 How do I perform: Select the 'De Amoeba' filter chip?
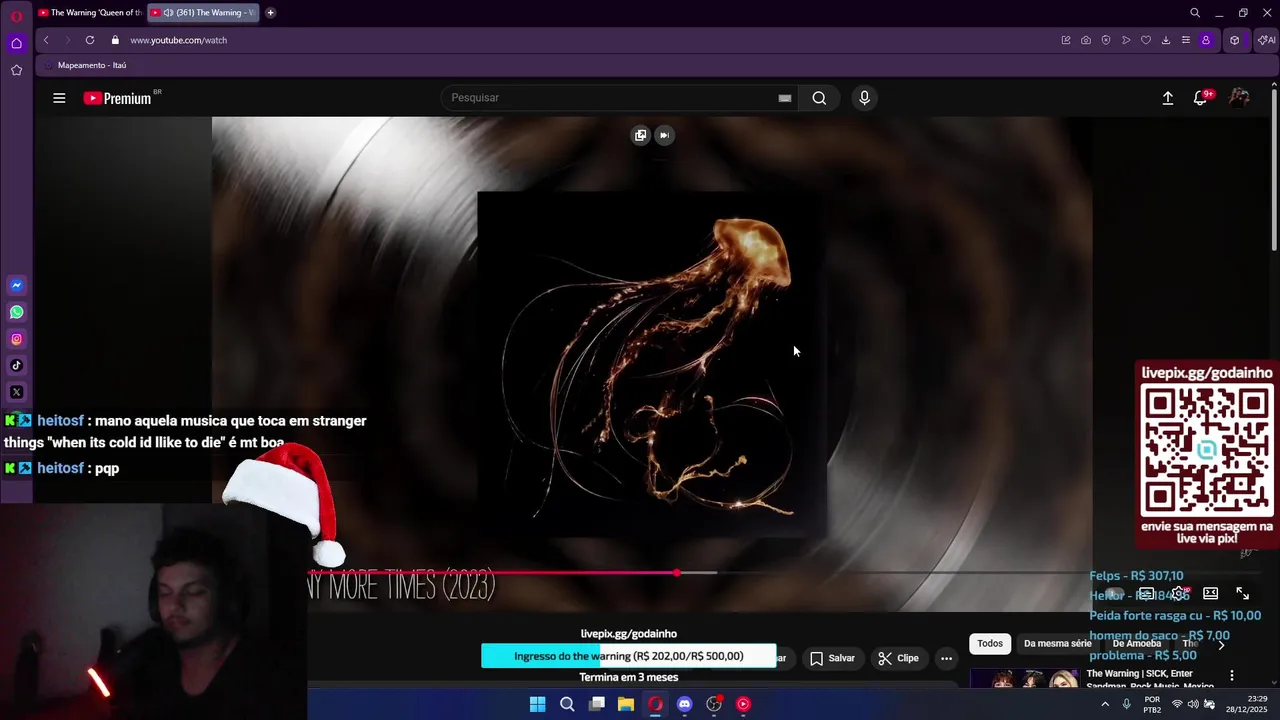(1137, 644)
